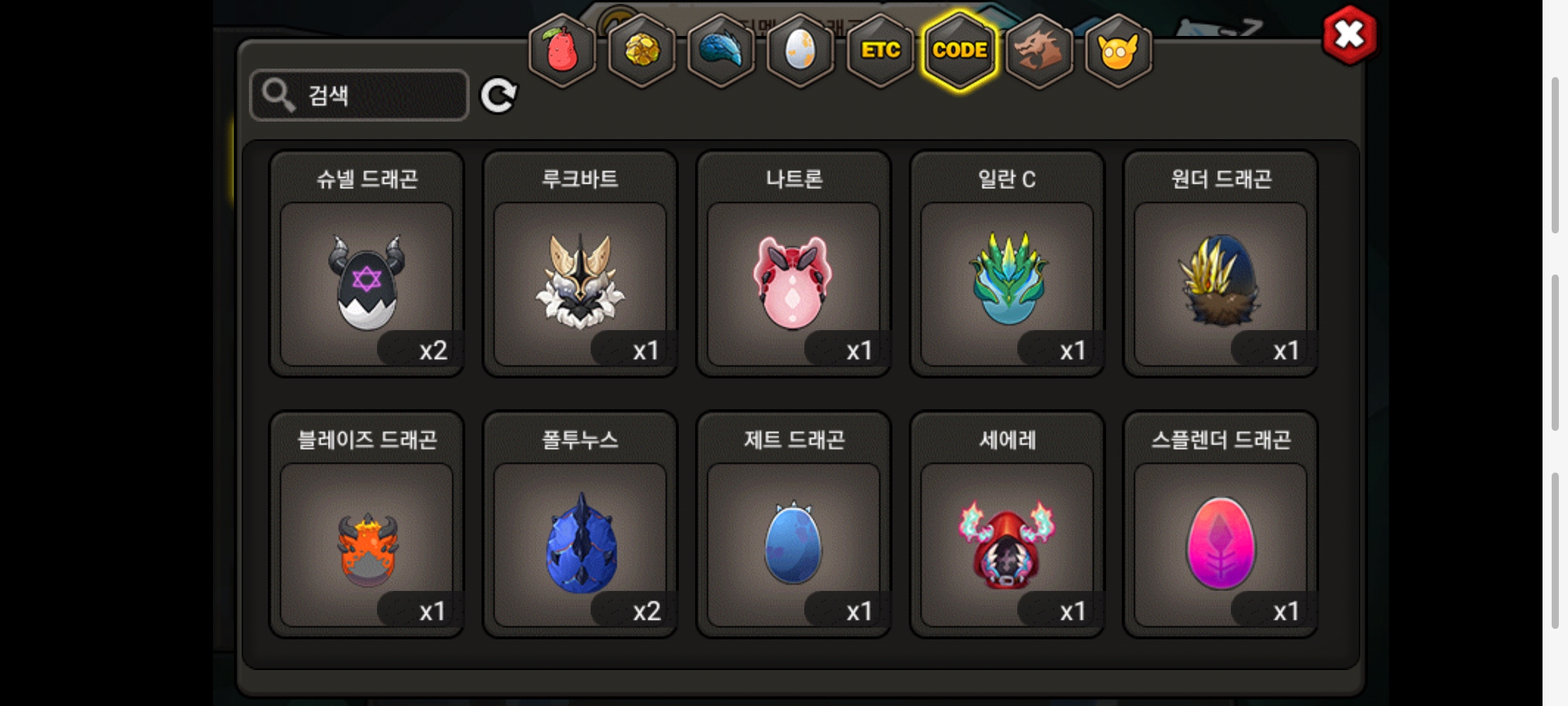Select the 슈넬 드래곤 egg item
1568x706 pixels.
367,264
